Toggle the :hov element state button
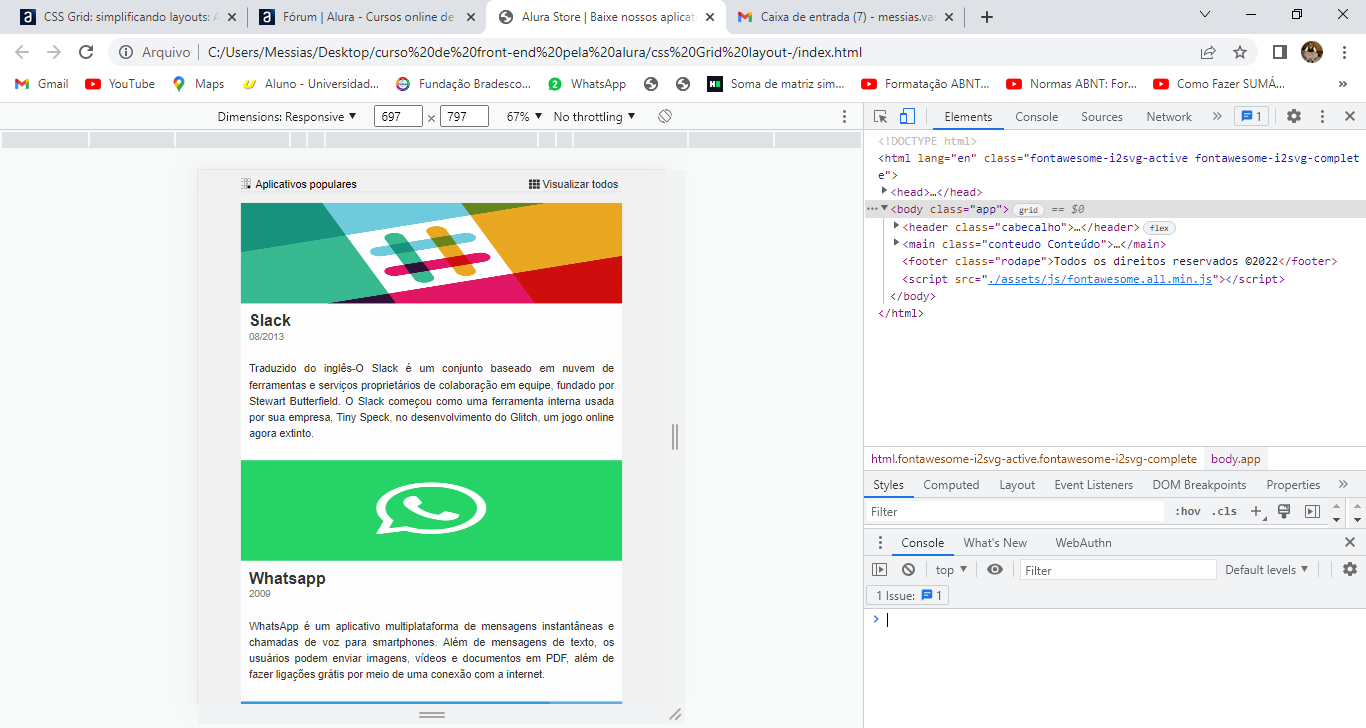 pyautogui.click(x=1188, y=511)
